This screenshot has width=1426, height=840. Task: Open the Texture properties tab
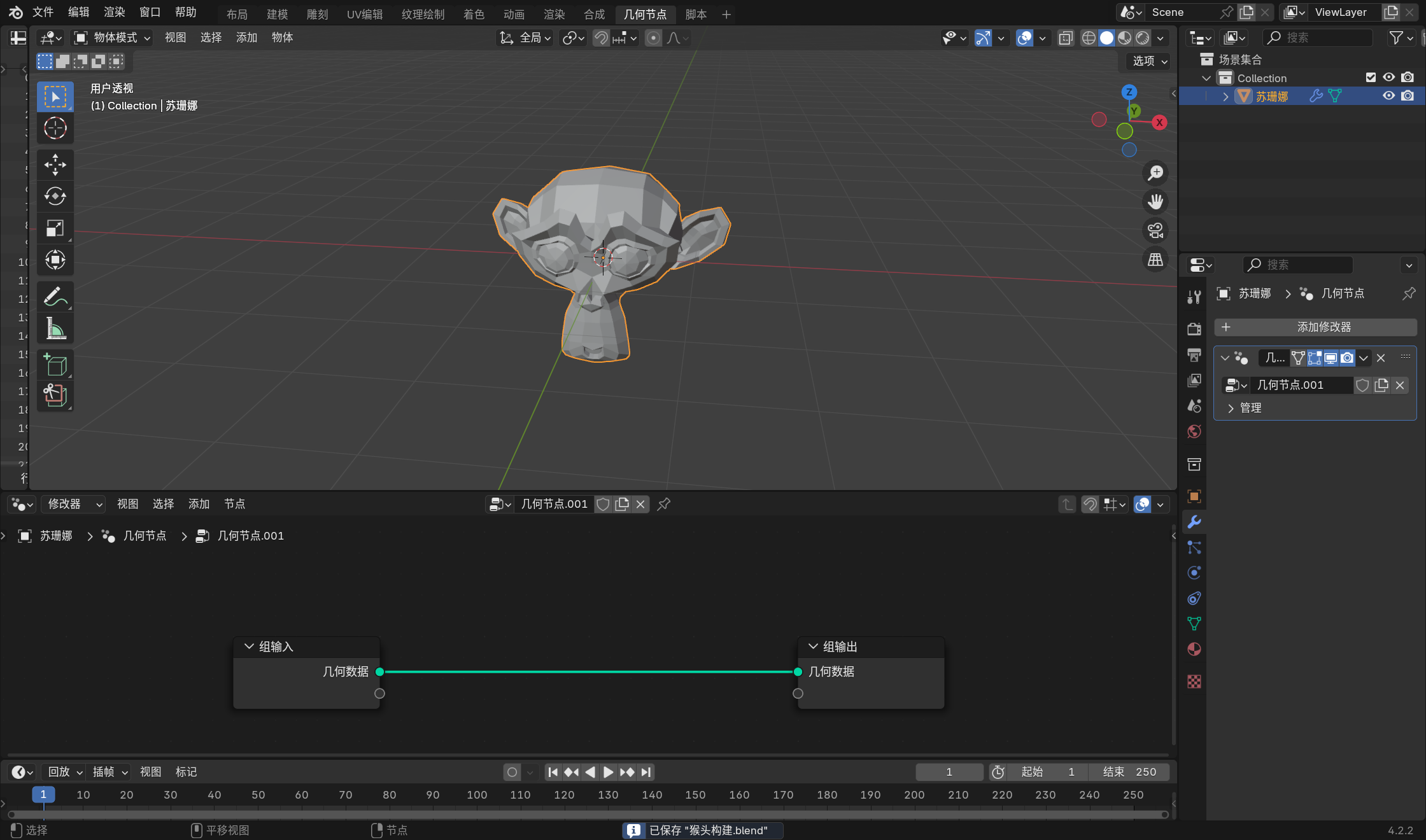pyautogui.click(x=1194, y=682)
